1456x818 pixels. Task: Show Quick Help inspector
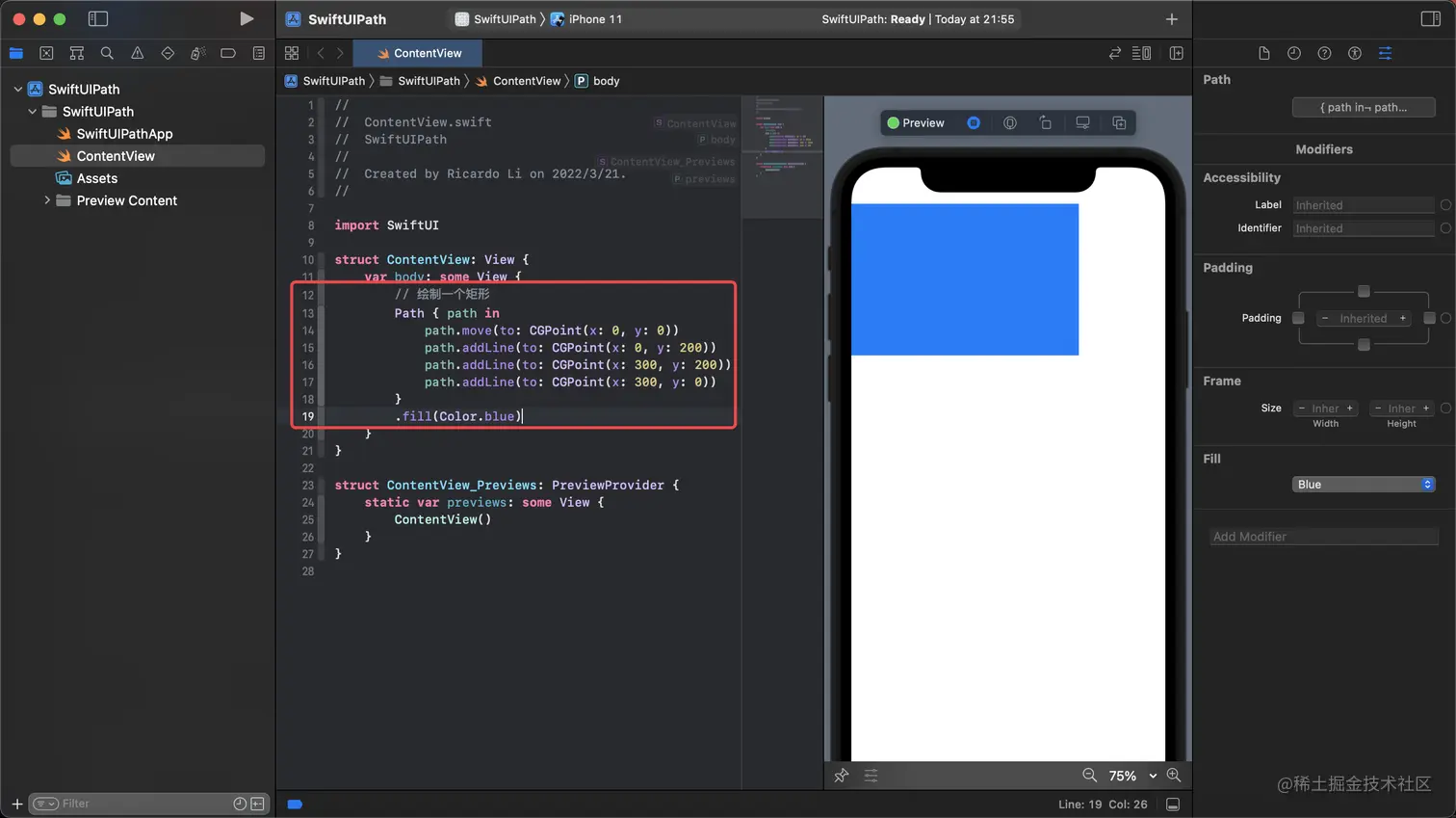click(1325, 53)
